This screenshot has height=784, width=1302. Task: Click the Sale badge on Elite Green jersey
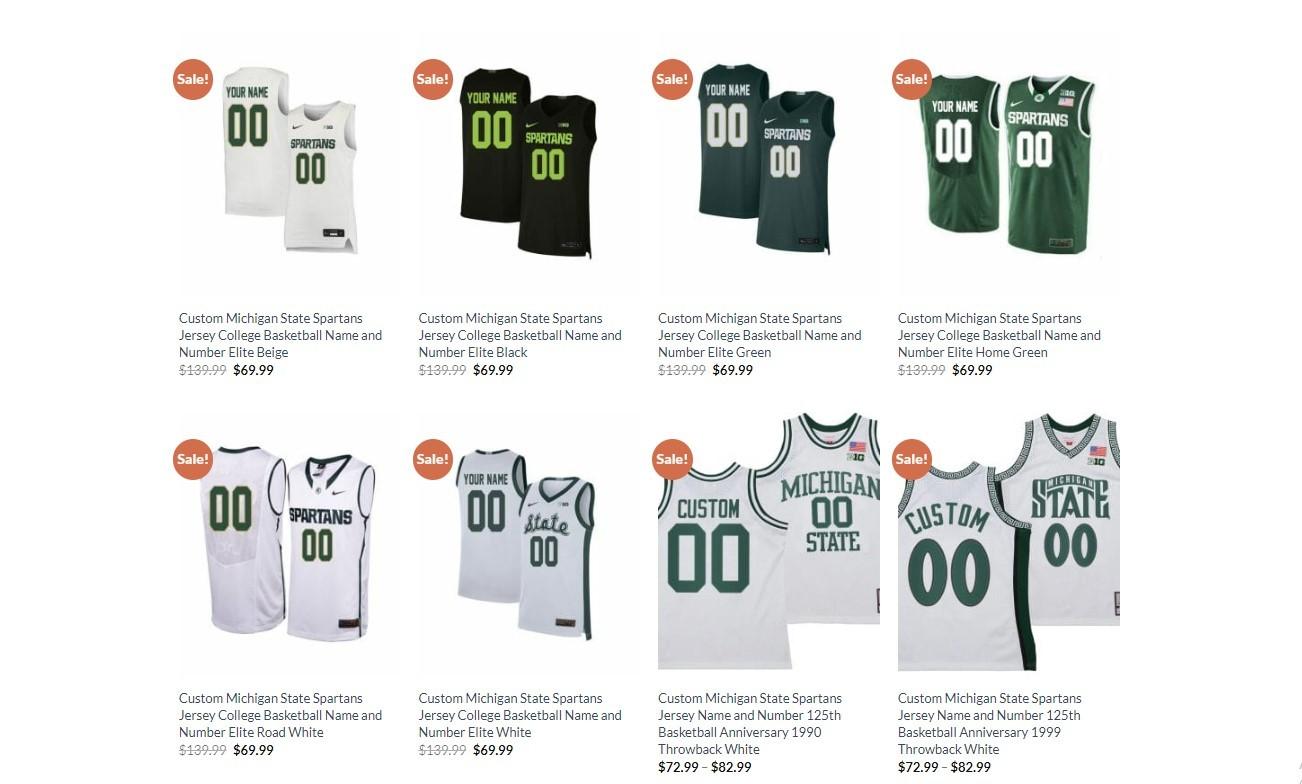pos(672,79)
